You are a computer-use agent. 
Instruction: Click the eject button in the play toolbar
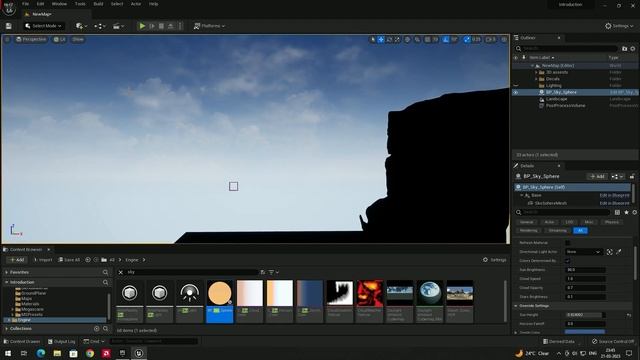171,26
